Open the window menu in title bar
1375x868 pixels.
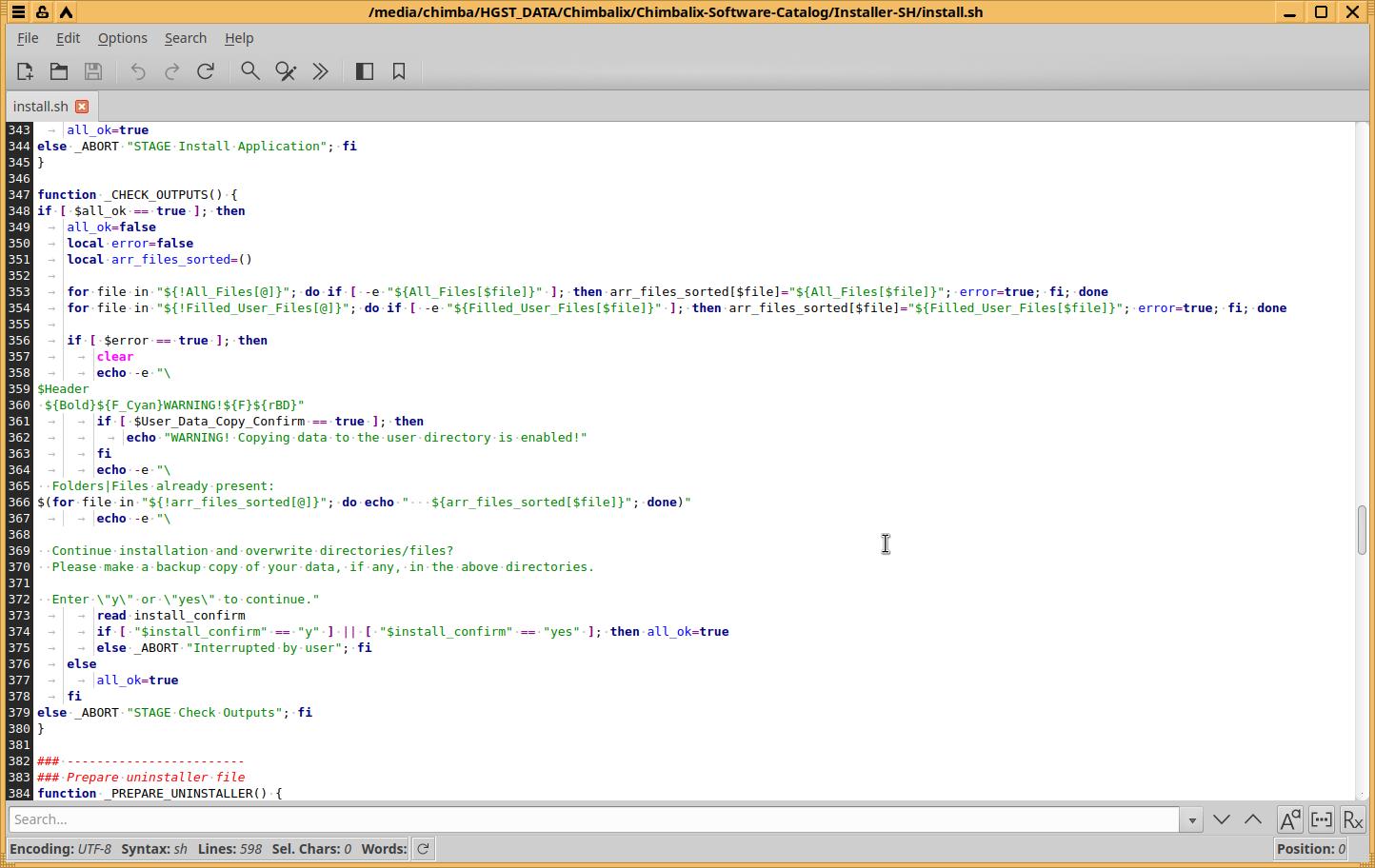click(x=18, y=12)
